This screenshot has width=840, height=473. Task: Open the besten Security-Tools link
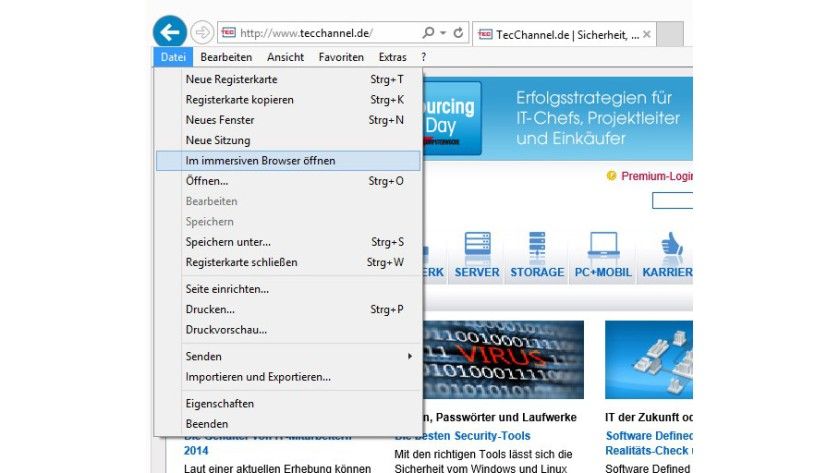click(462, 436)
